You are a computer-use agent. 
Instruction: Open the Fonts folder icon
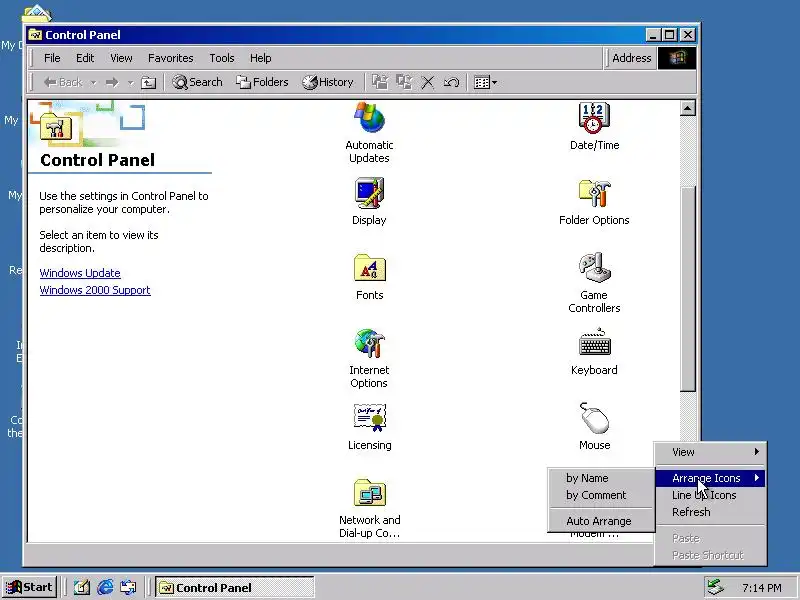coord(369,277)
